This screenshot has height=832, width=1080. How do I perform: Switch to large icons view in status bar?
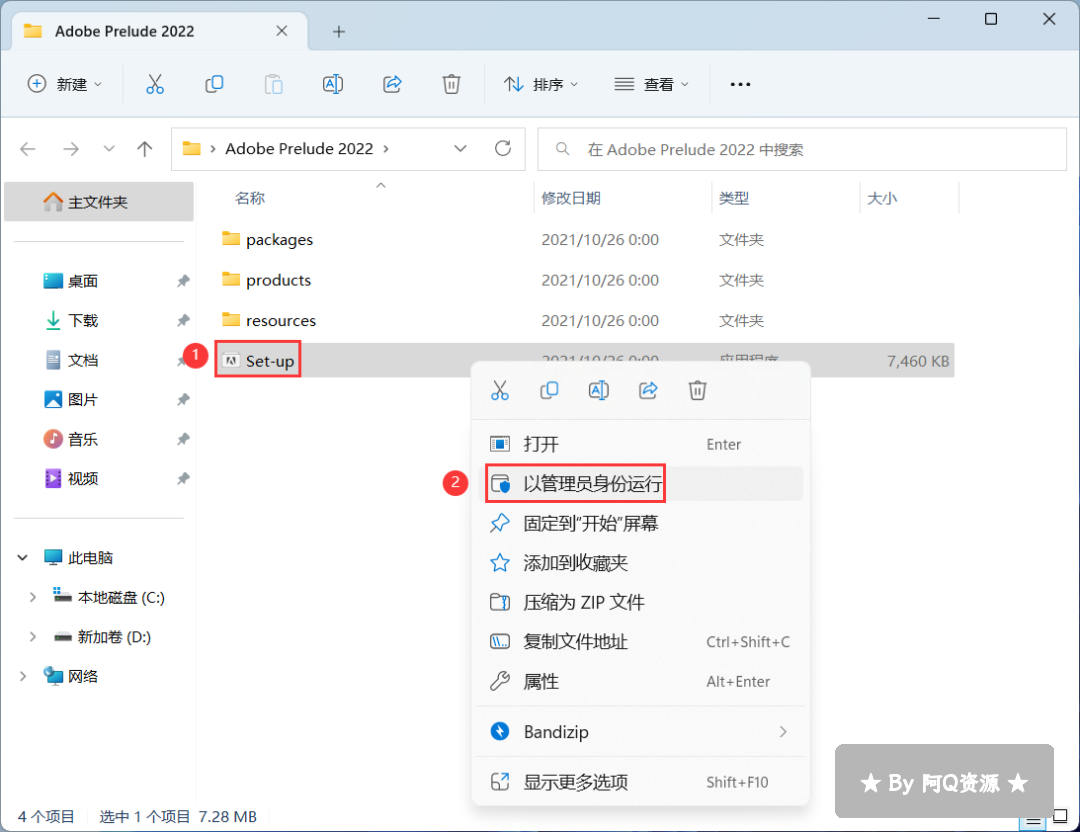click(x=1061, y=817)
